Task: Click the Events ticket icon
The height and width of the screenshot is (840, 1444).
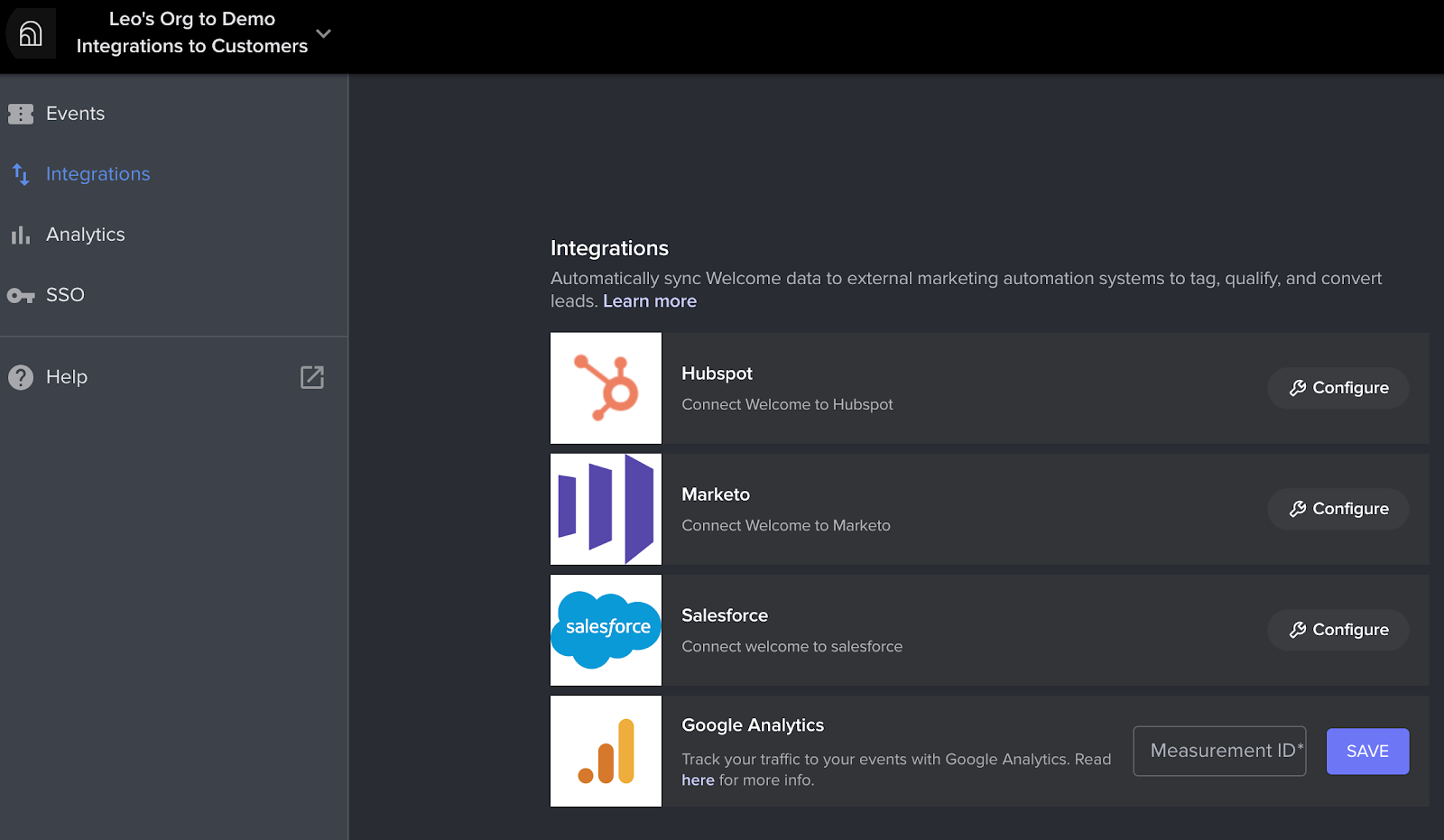Action: tap(21, 114)
